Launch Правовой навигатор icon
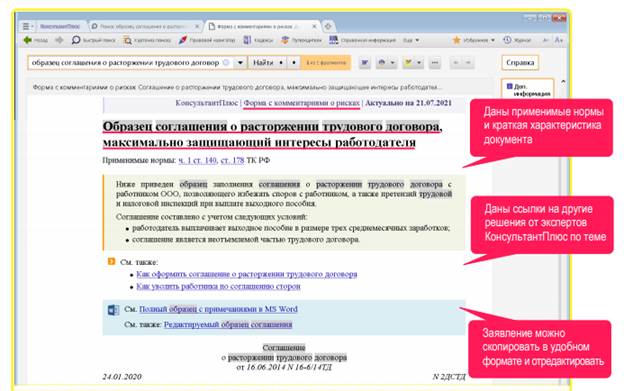624x391 pixels. pos(183,40)
